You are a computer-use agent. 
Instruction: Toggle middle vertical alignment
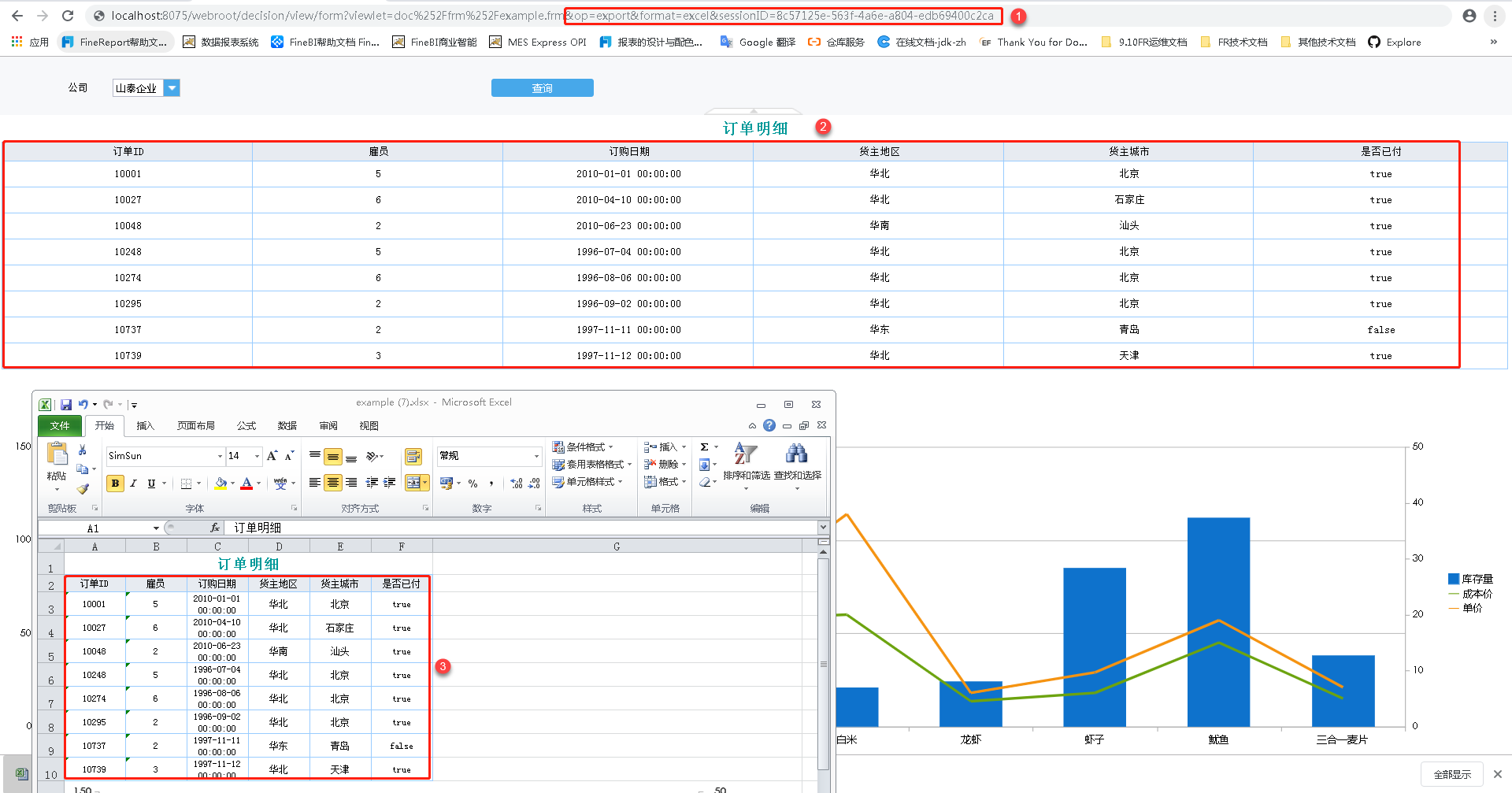point(333,456)
